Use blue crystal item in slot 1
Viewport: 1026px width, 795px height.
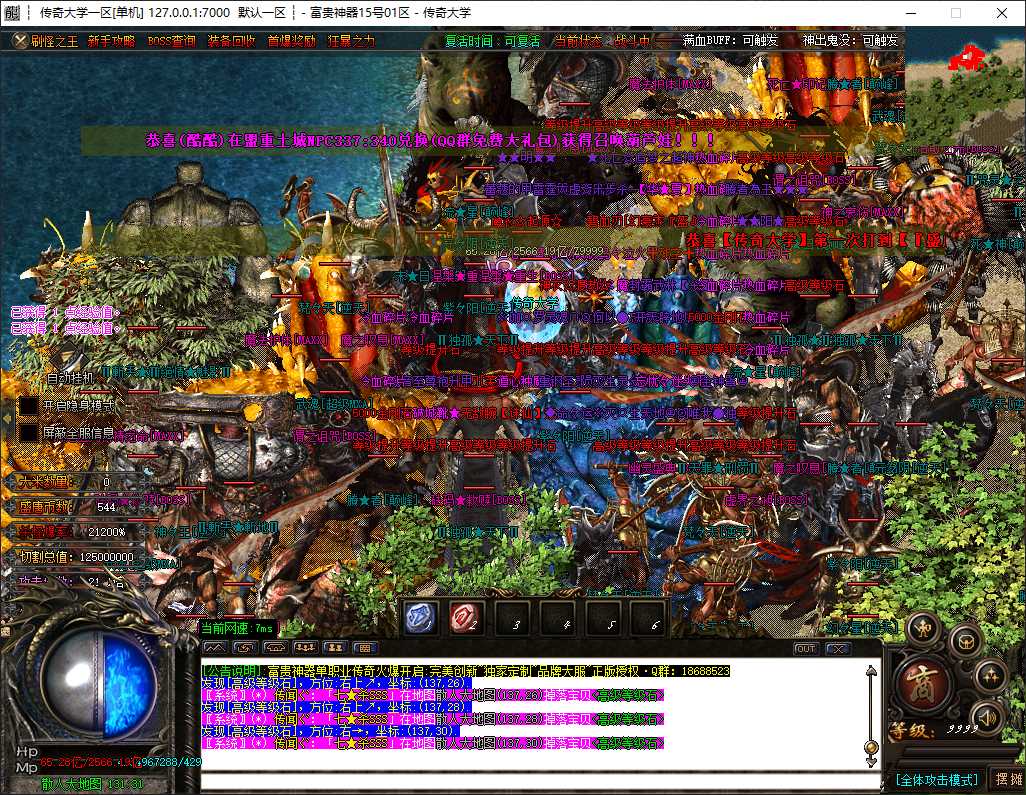[x=420, y=617]
